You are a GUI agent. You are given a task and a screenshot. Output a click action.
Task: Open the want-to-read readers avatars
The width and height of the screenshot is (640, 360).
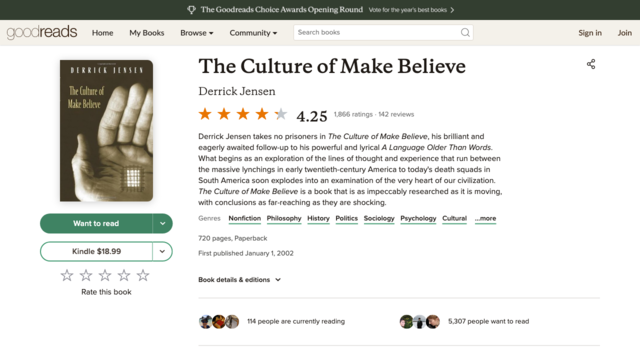(x=420, y=322)
